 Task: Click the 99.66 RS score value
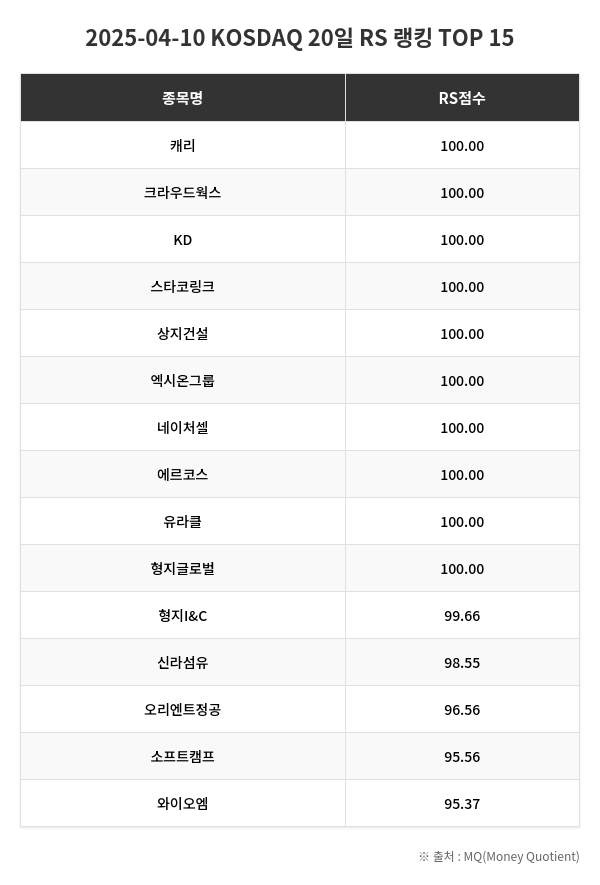[x=462, y=616]
